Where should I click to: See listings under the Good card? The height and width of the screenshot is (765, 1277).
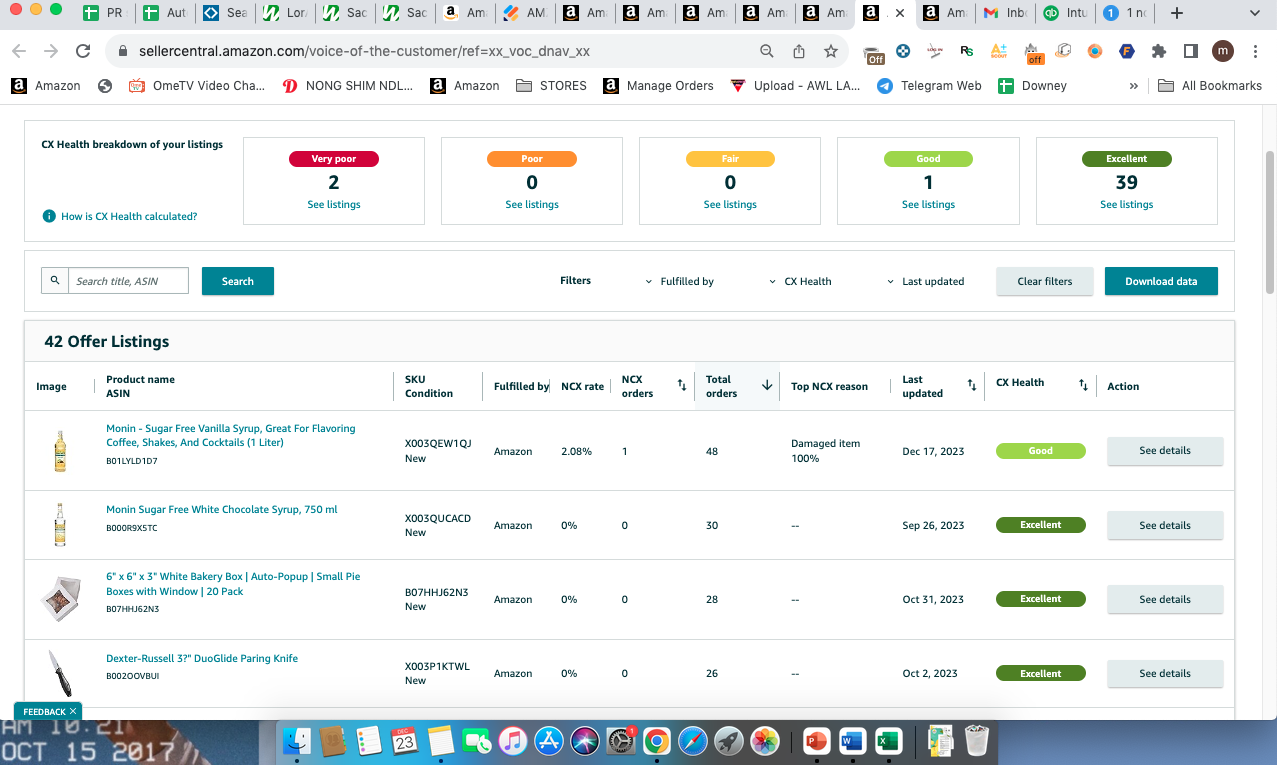(928, 204)
